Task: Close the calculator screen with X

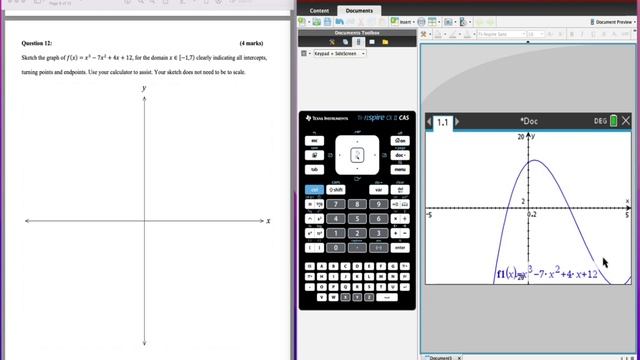Action: click(x=626, y=121)
